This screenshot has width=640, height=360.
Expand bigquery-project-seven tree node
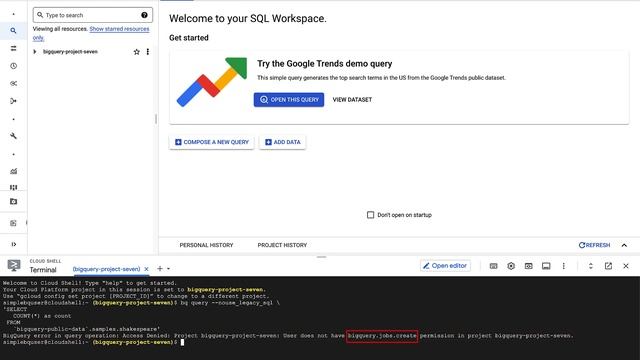[35, 52]
